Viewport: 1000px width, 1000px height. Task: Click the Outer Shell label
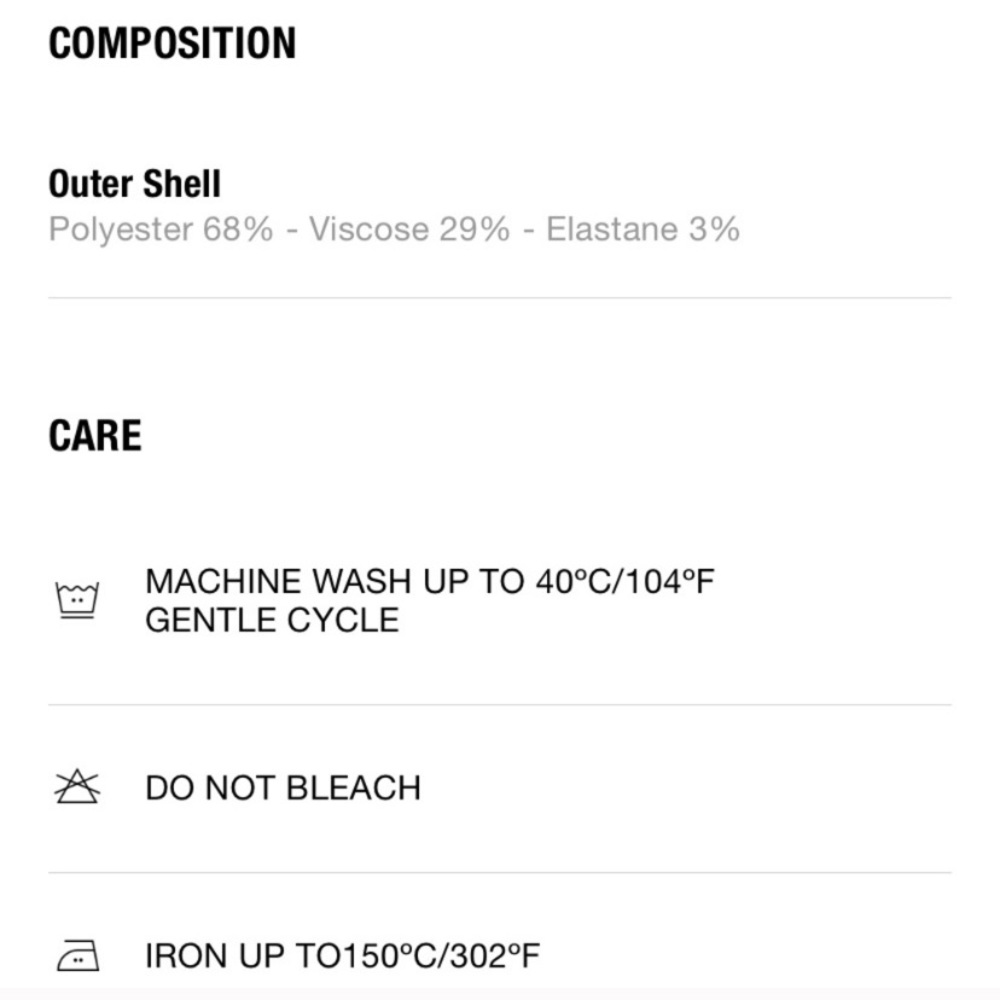[135, 184]
